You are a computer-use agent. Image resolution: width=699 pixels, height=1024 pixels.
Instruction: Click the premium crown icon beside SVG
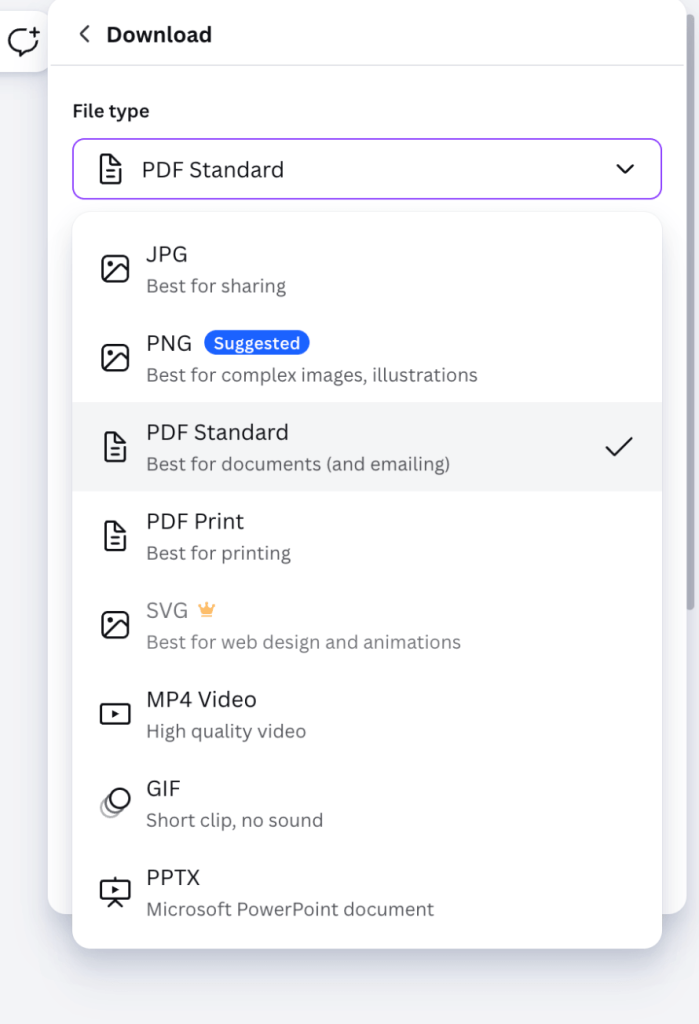205,610
